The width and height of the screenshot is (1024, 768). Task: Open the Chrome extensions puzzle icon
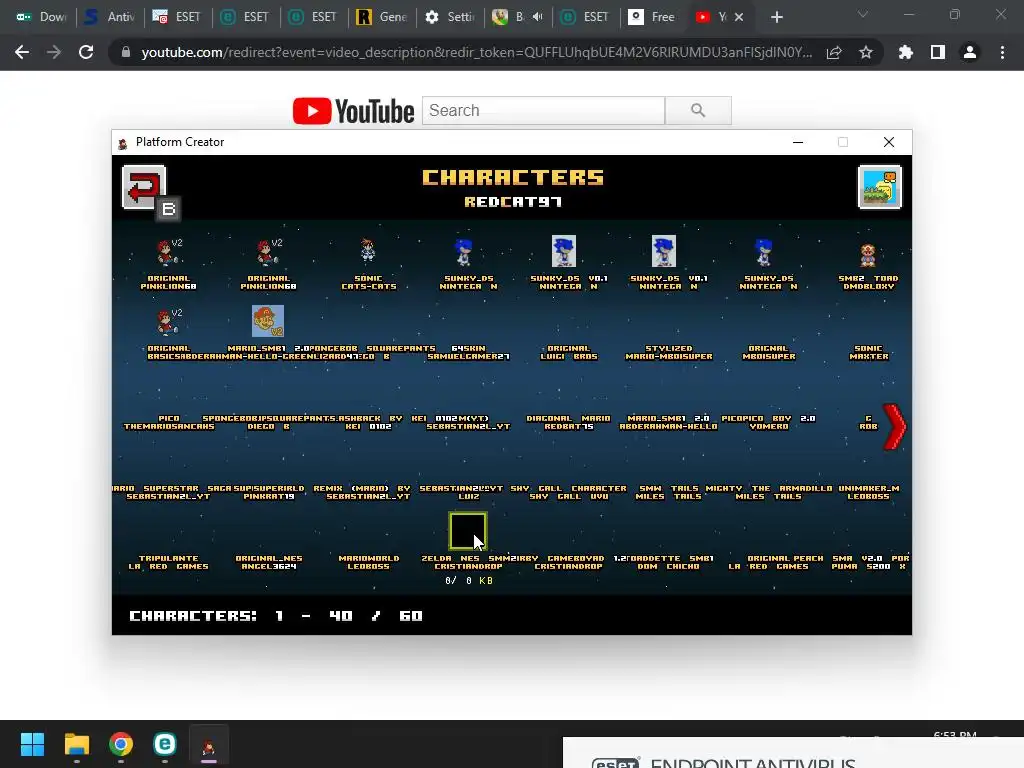(905, 52)
